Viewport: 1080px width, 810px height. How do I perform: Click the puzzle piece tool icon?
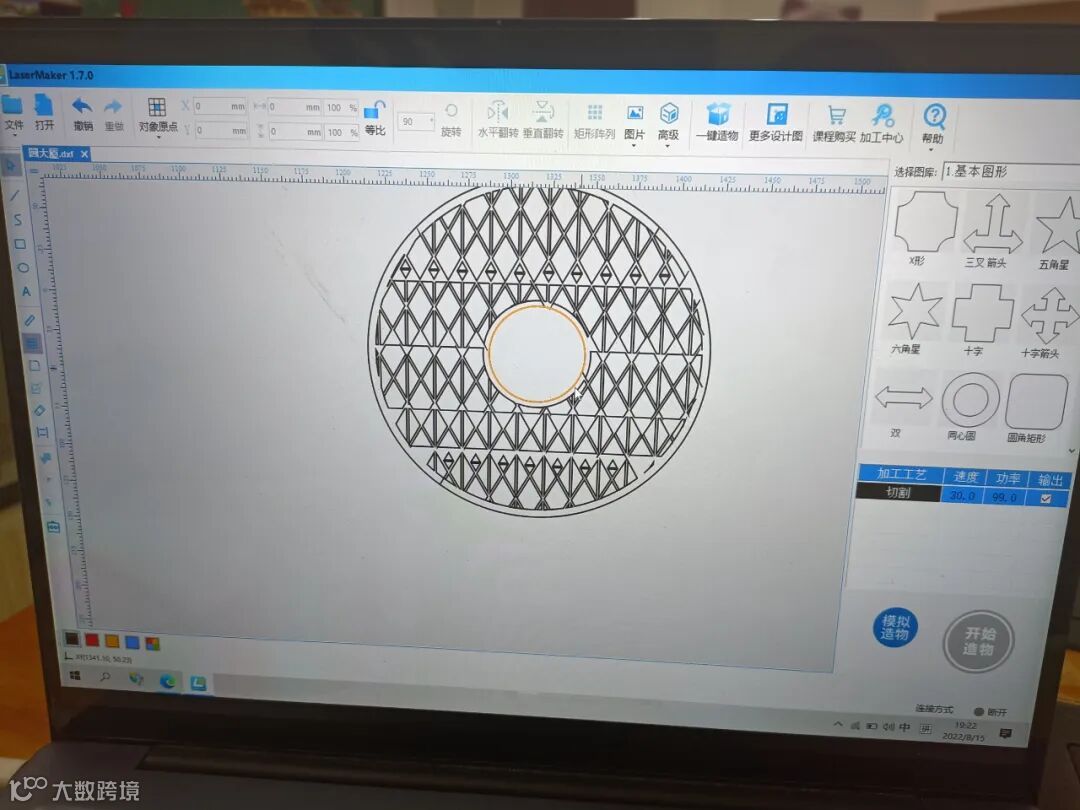[45, 457]
